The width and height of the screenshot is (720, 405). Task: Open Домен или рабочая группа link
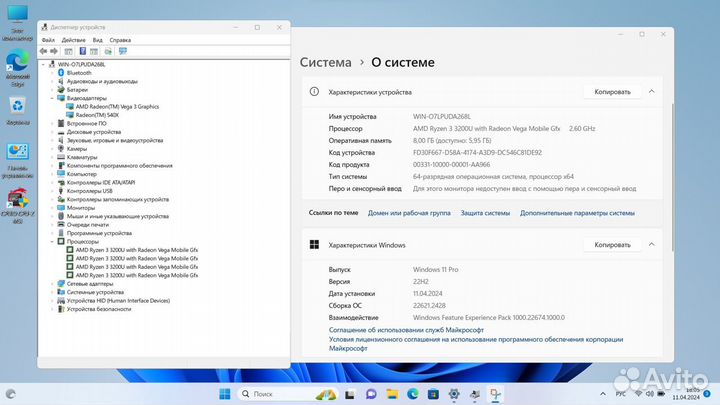point(409,213)
